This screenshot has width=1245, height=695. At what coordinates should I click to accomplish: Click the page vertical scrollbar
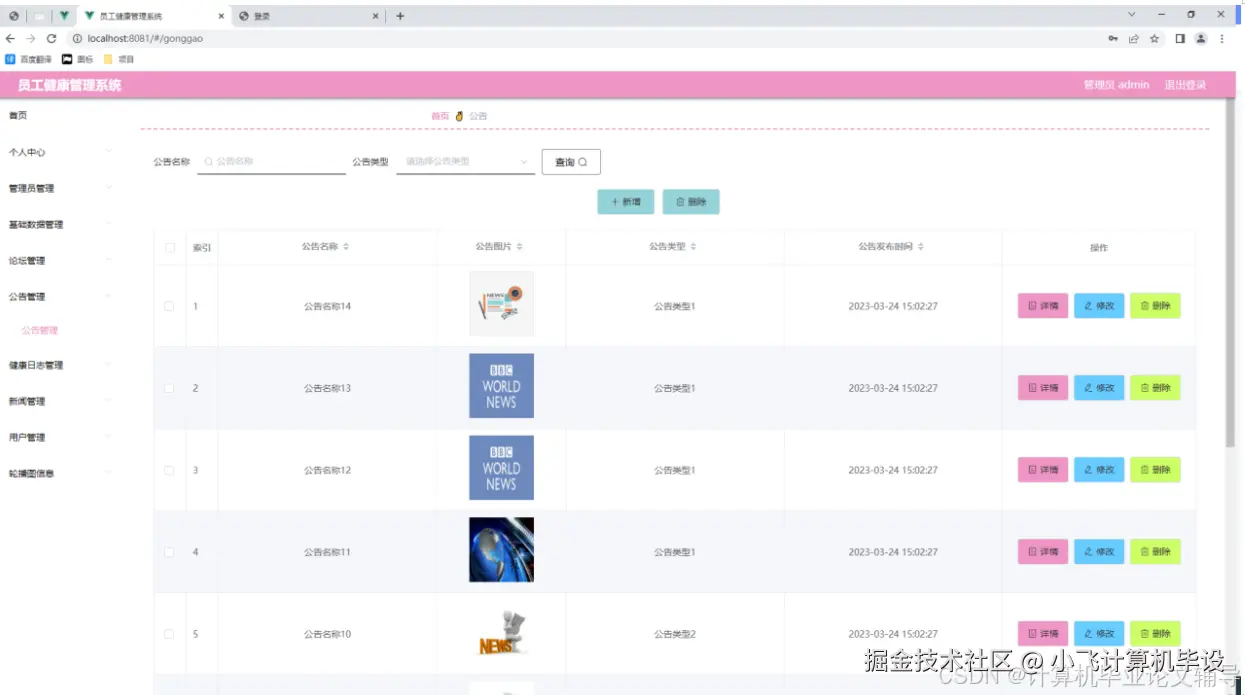(1230, 273)
